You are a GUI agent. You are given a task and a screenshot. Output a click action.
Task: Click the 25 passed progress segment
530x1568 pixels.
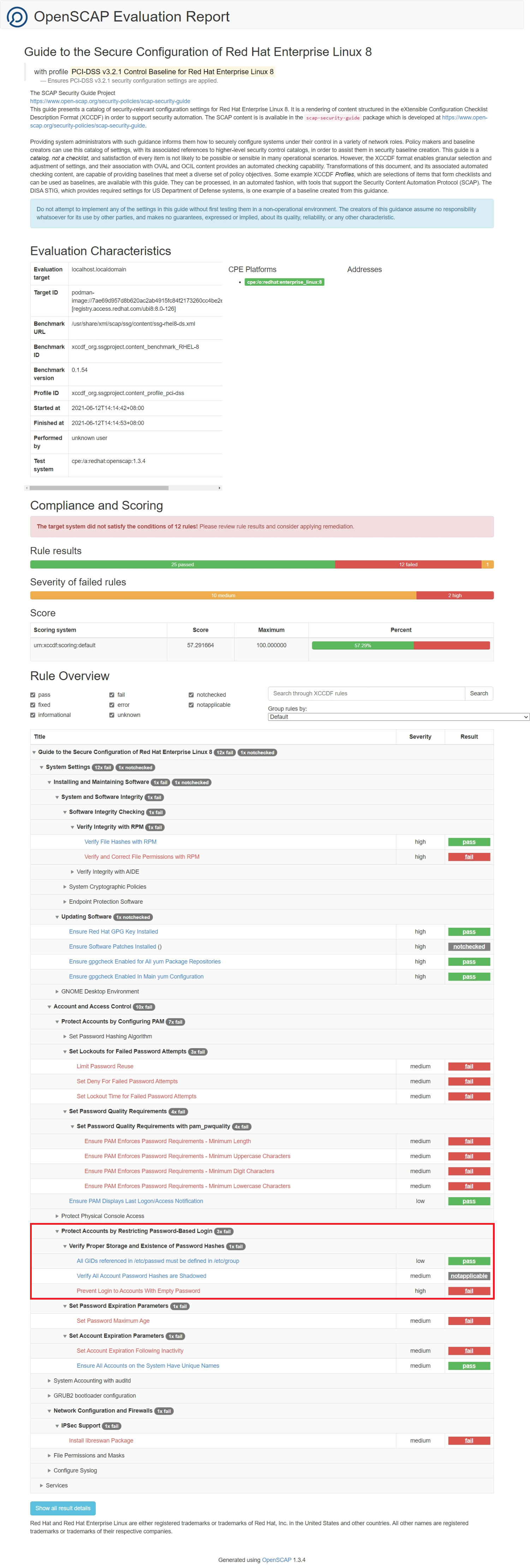(183, 564)
